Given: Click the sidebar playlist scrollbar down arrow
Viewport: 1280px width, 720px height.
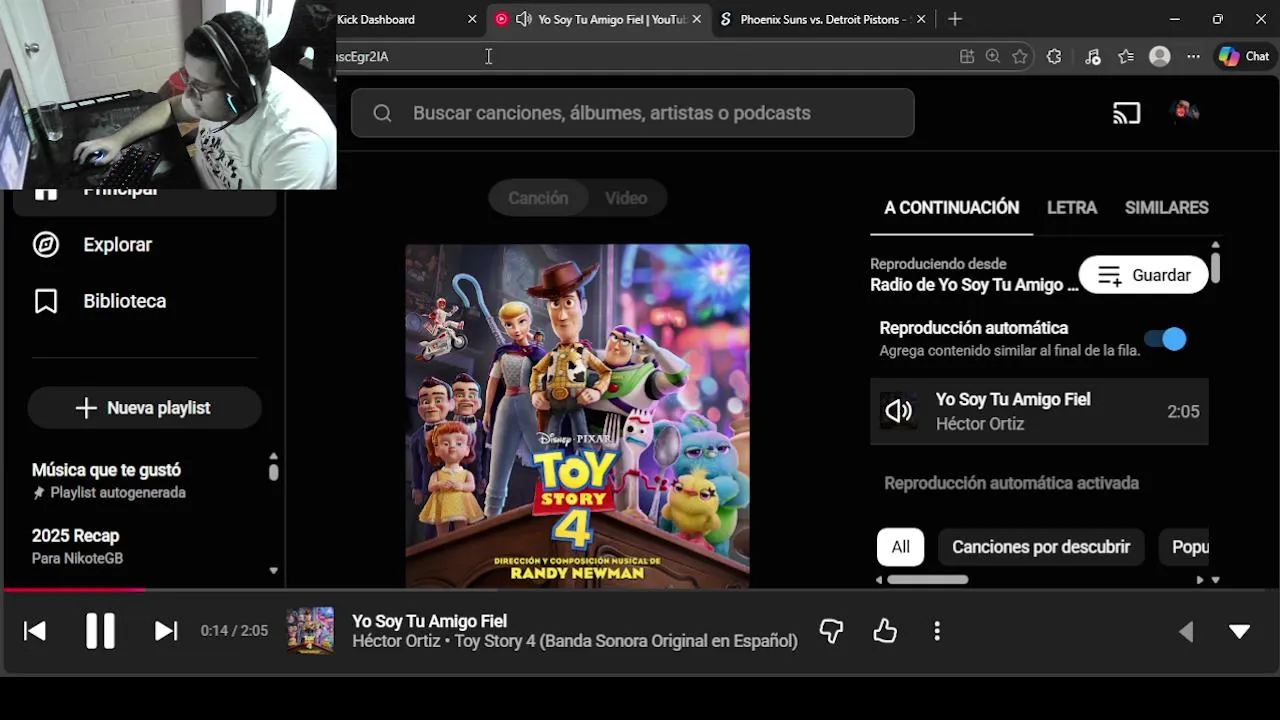Looking at the screenshot, I should pyautogui.click(x=273, y=571).
